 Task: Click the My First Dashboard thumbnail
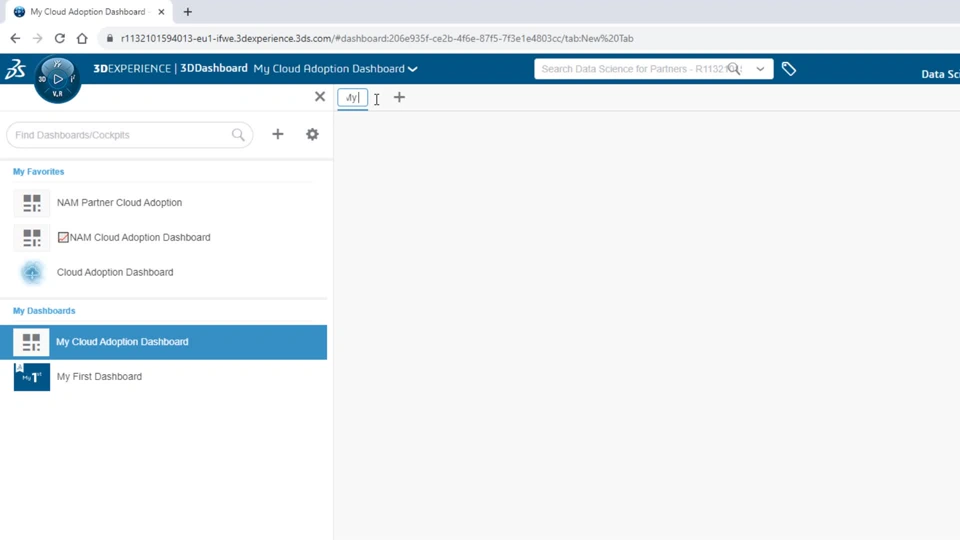tap(32, 377)
